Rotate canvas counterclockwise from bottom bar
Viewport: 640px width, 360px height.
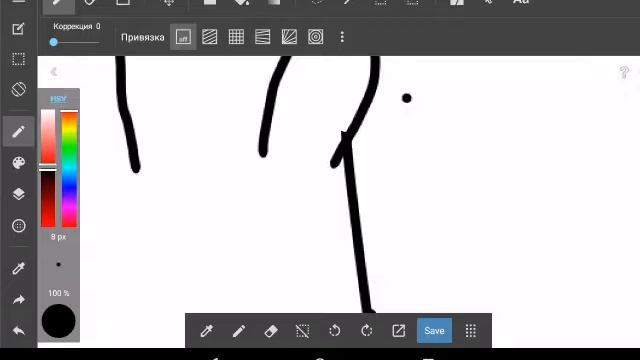click(x=335, y=331)
